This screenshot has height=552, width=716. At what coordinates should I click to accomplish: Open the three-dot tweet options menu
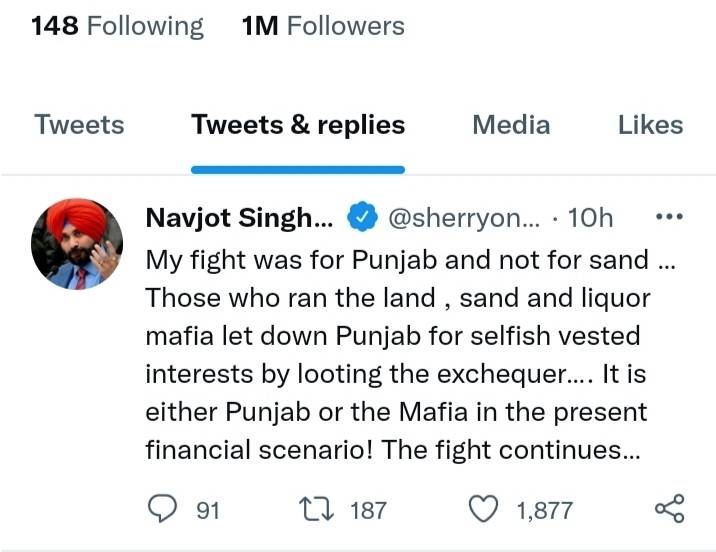[x=669, y=216]
